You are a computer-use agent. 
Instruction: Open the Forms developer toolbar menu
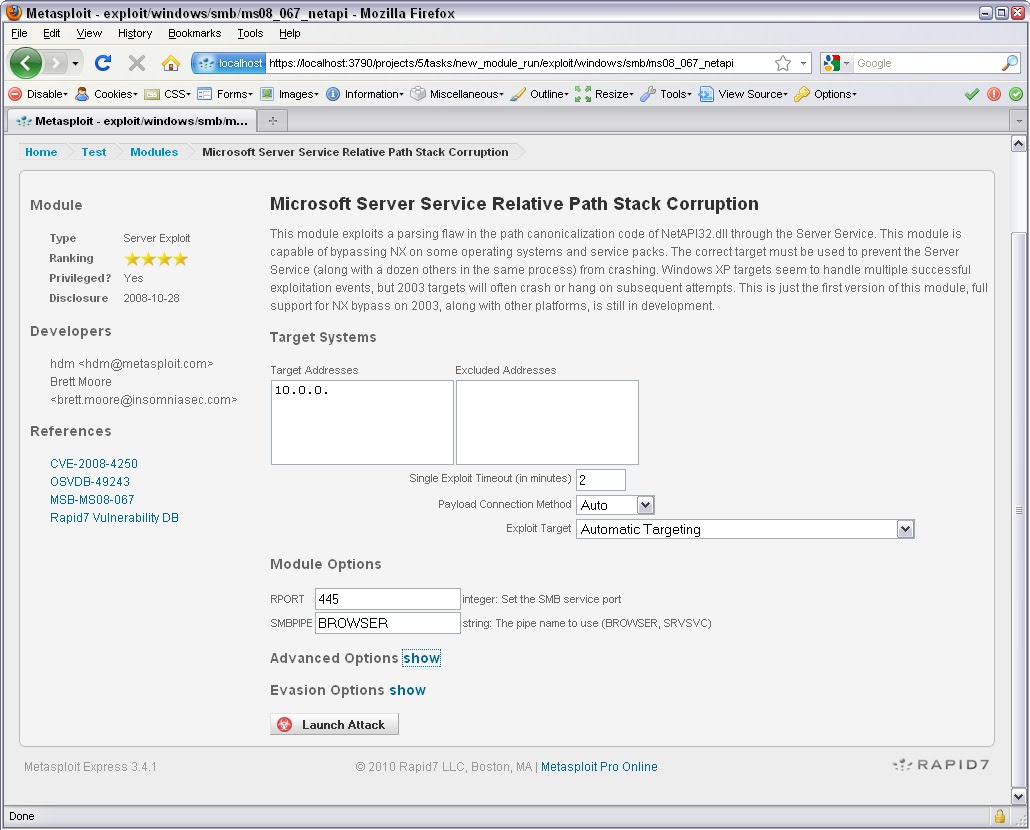pyautogui.click(x=225, y=94)
